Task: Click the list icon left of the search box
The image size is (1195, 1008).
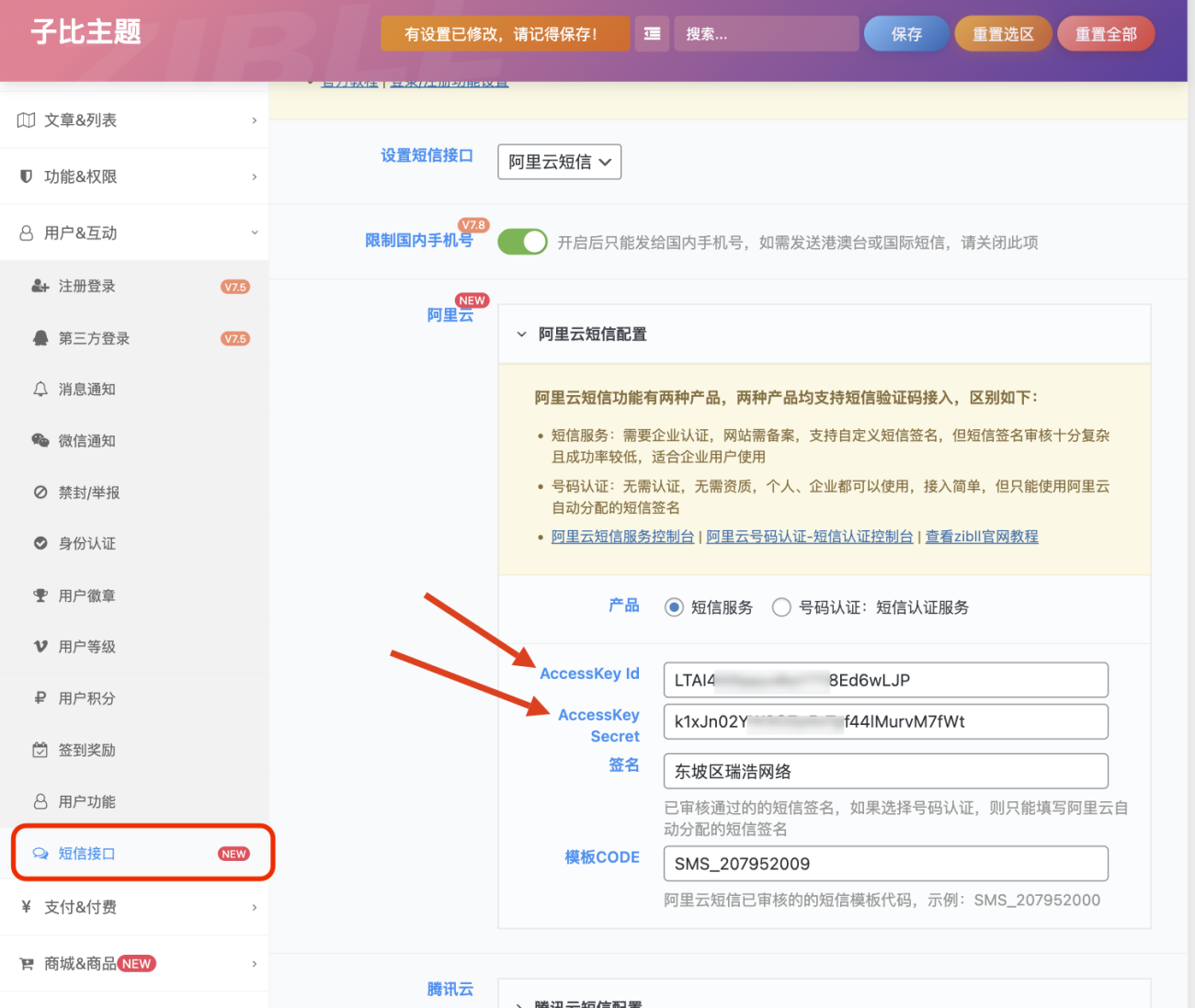Action: [x=652, y=33]
